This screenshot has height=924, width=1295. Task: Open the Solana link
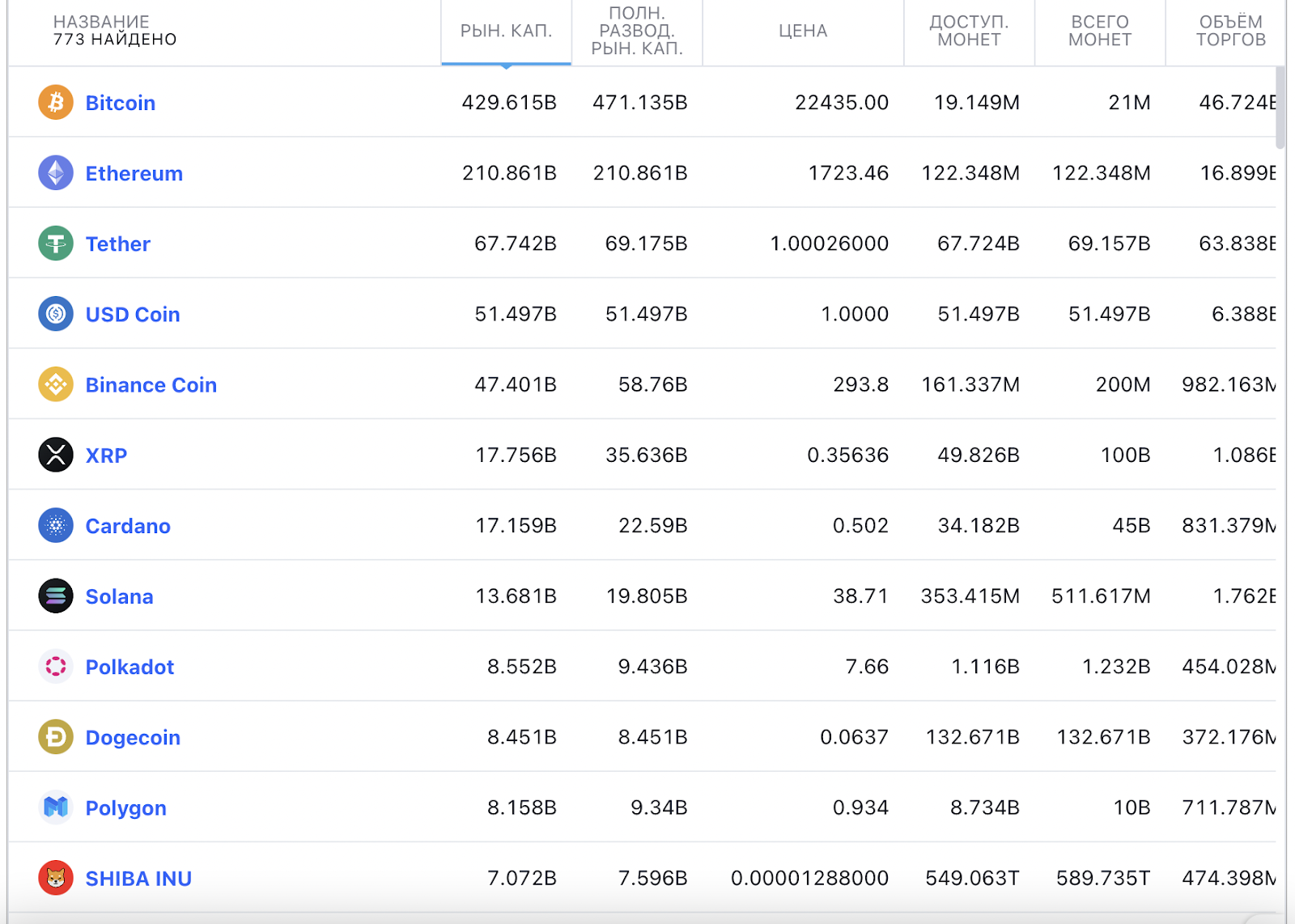coord(120,596)
